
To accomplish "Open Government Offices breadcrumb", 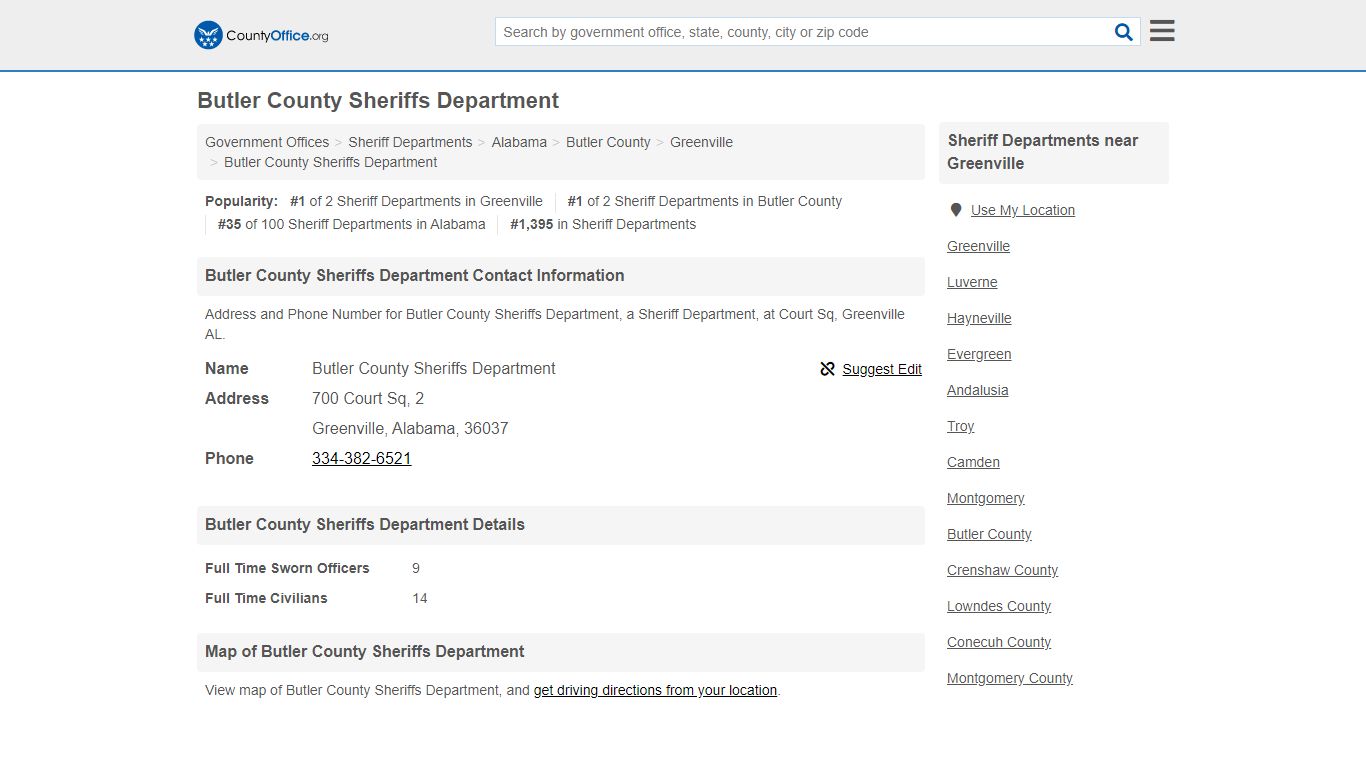I will [x=267, y=142].
